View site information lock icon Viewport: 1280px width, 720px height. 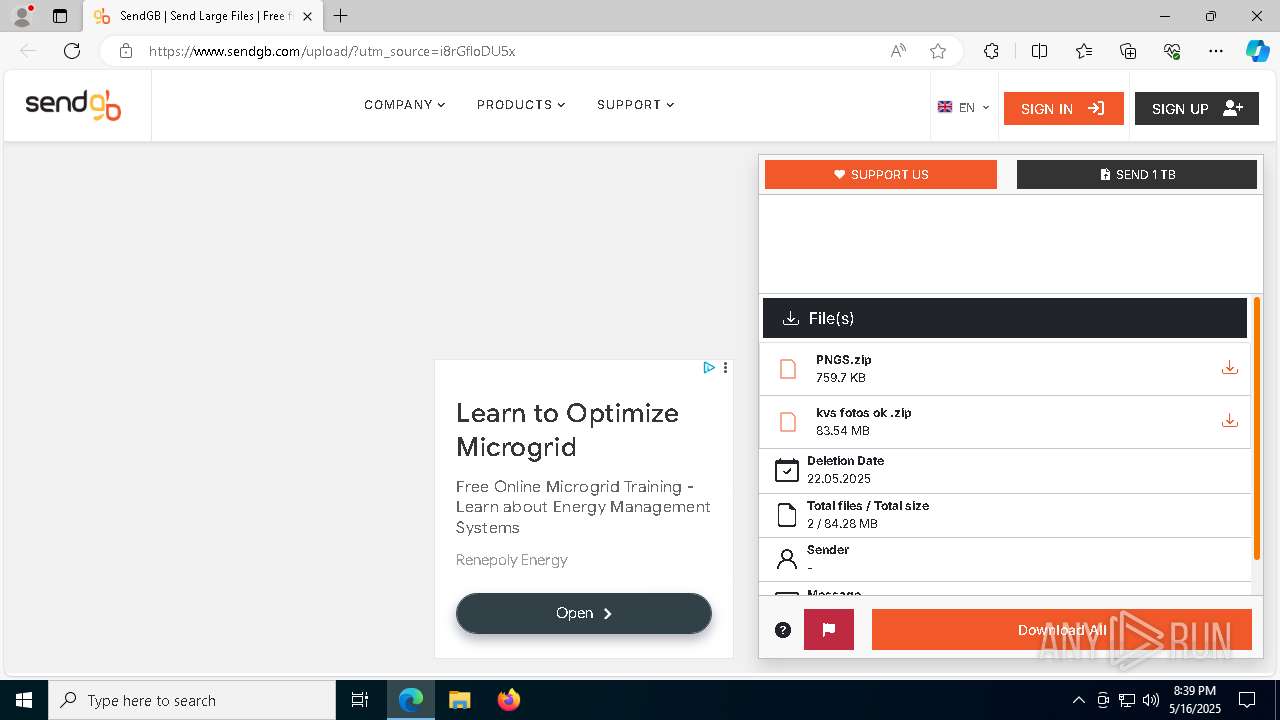125,51
